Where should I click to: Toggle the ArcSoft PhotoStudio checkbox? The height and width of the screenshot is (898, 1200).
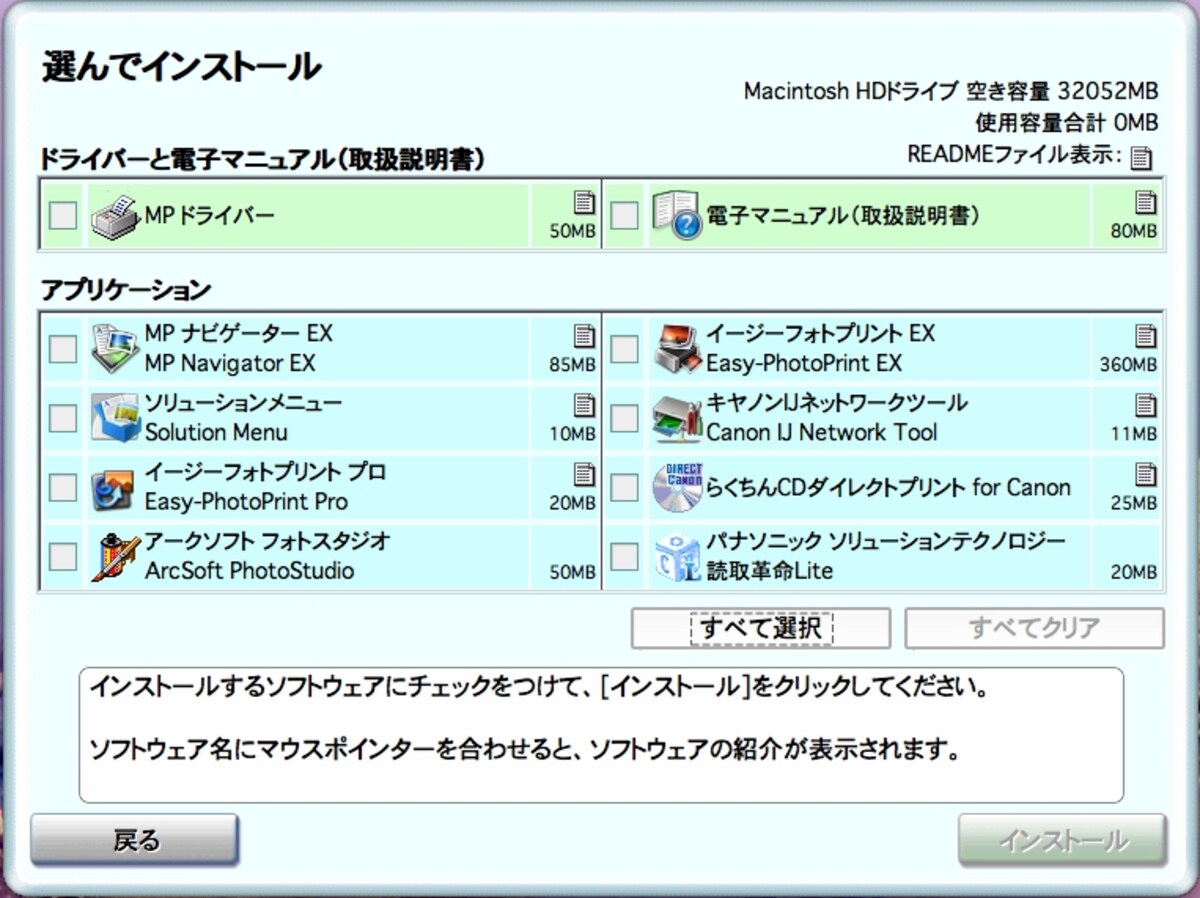coord(63,556)
